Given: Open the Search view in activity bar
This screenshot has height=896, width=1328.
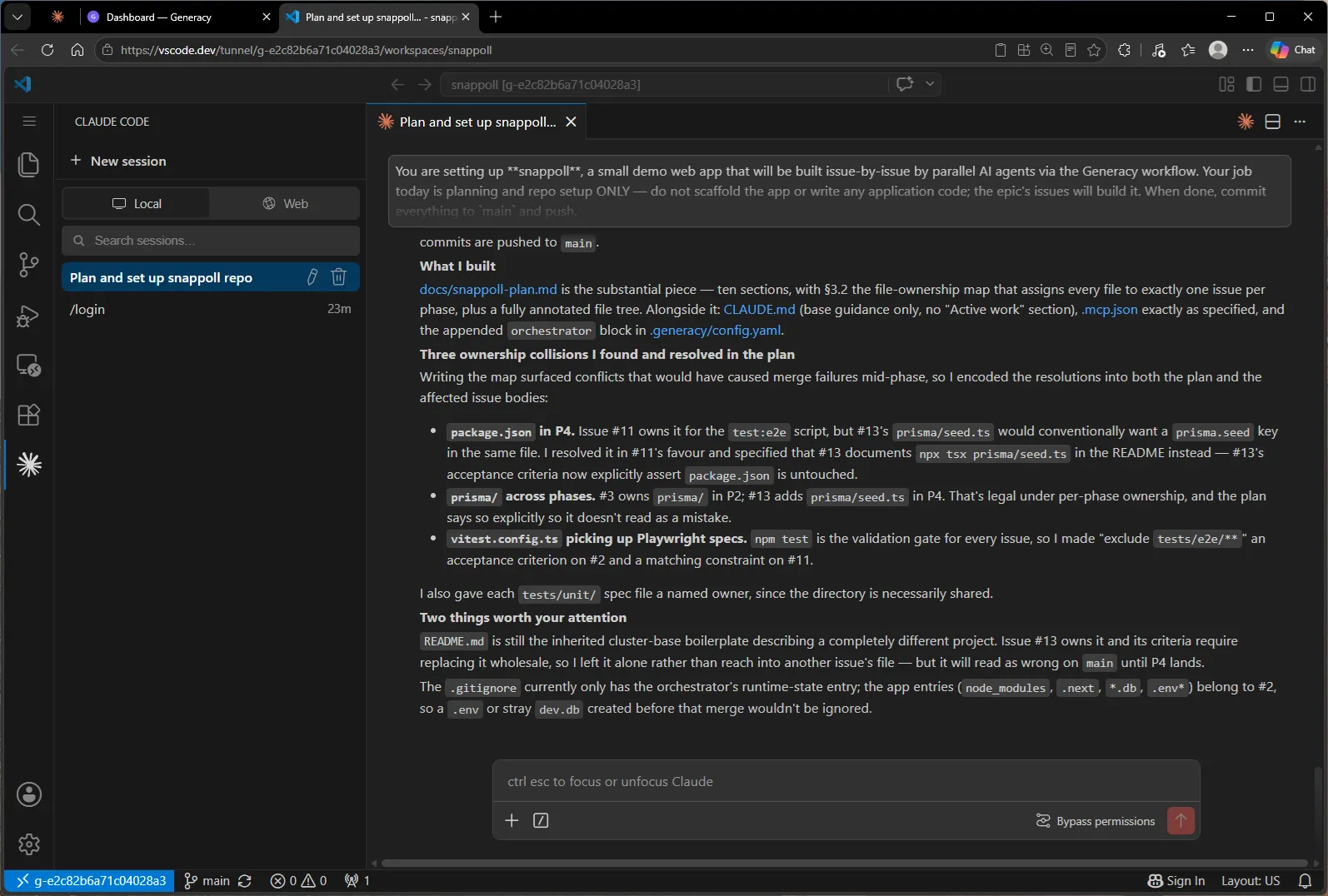Looking at the screenshot, I should click(x=28, y=215).
